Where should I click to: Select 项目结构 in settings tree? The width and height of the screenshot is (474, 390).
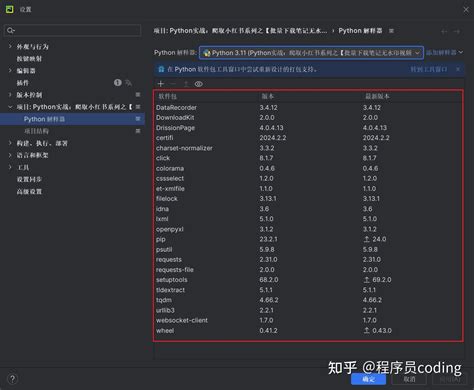(36, 131)
